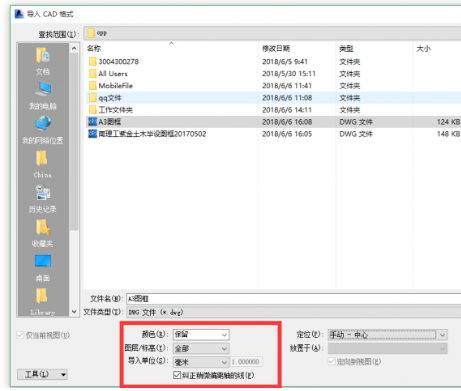Screen dimensions: 461x391
Task: Click the date 2018/6/6 16:08
Action: coord(287,122)
